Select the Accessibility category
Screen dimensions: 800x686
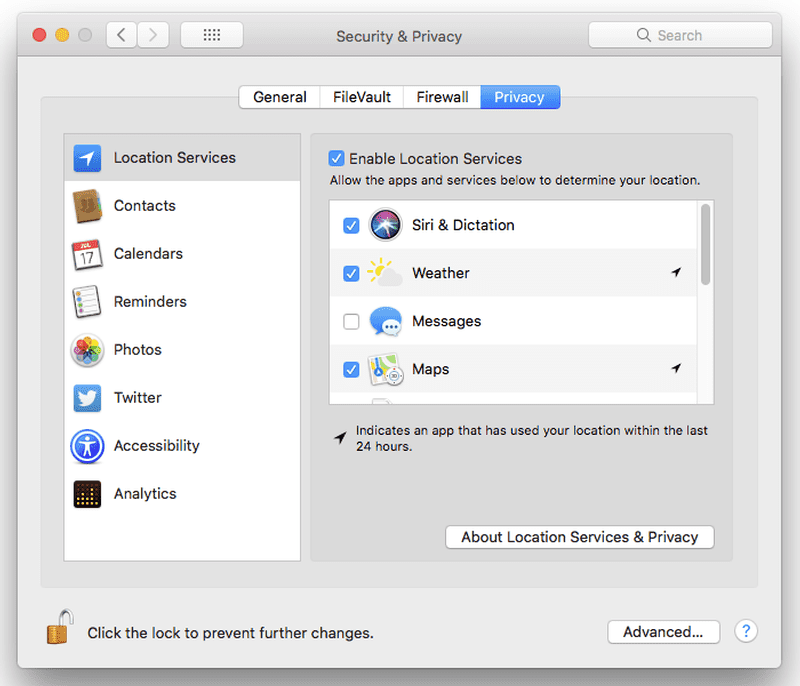pyautogui.click(x=156, y=446)
